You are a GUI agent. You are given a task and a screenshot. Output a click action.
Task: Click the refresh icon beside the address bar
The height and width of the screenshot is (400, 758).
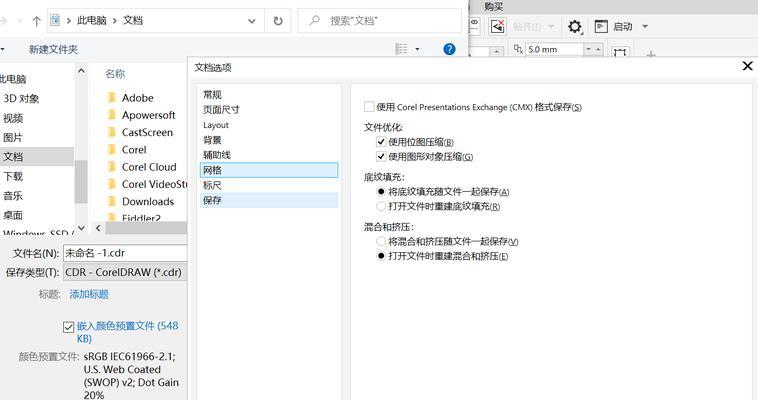pos(277,21)
